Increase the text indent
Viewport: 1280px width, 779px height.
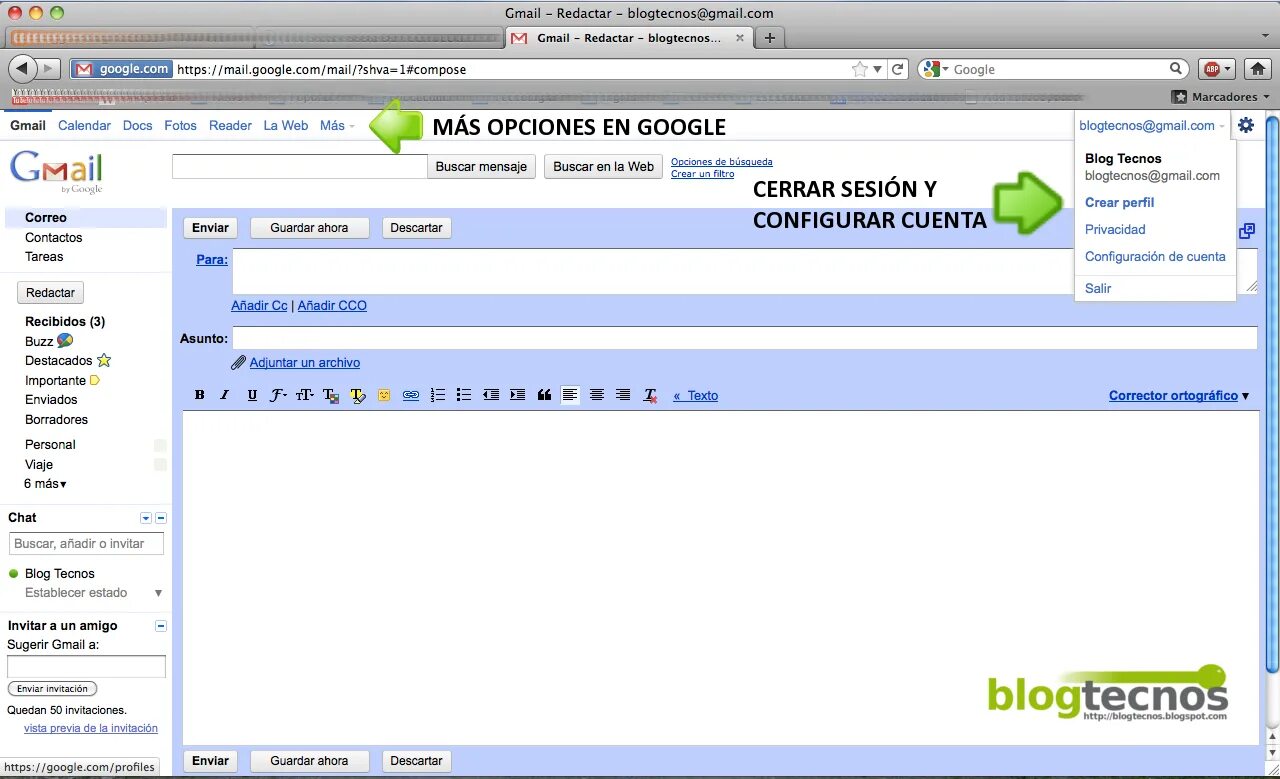(x=517, y=395)
